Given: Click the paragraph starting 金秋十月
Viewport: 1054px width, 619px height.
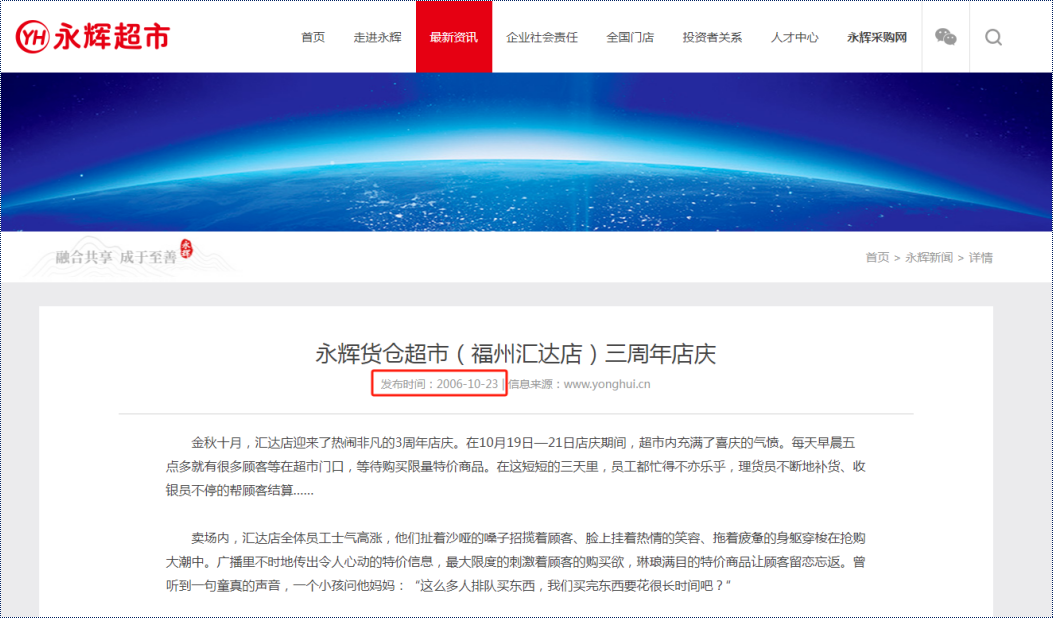Looking at the screenshot, I should (x=516, y=466).
